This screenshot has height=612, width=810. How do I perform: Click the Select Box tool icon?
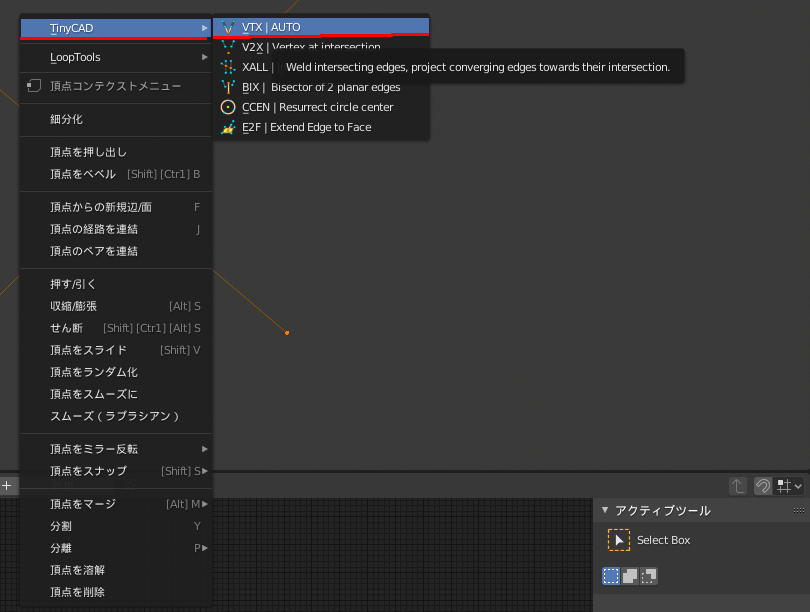pos(618,540)
